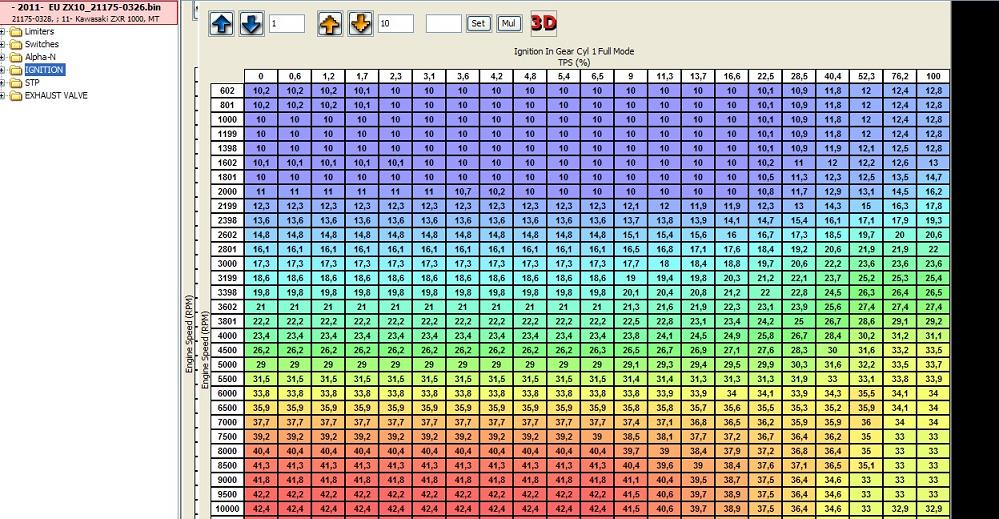The height and width of the screenshot is (519, 999).
Task: Click the blue decrease-by-step down arrow
Action: click(x=251, y=23)
